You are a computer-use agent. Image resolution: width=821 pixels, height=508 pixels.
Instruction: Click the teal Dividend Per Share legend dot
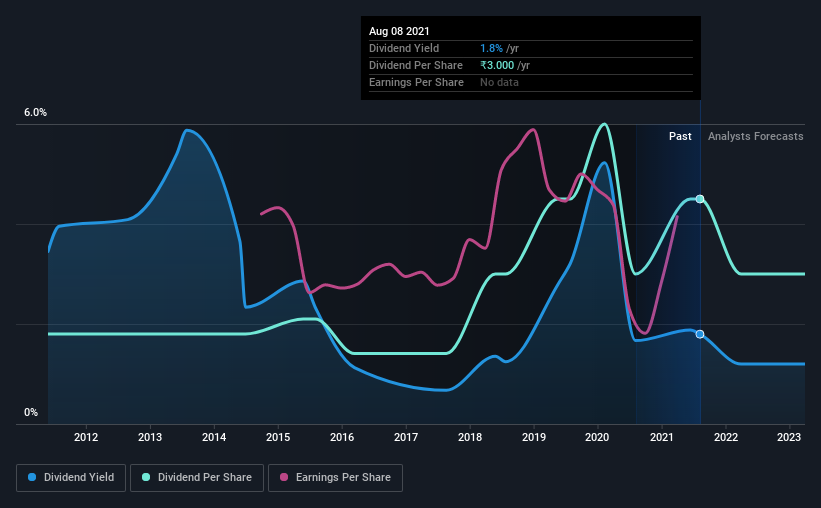pyautogui.click(x=146, y=477)
